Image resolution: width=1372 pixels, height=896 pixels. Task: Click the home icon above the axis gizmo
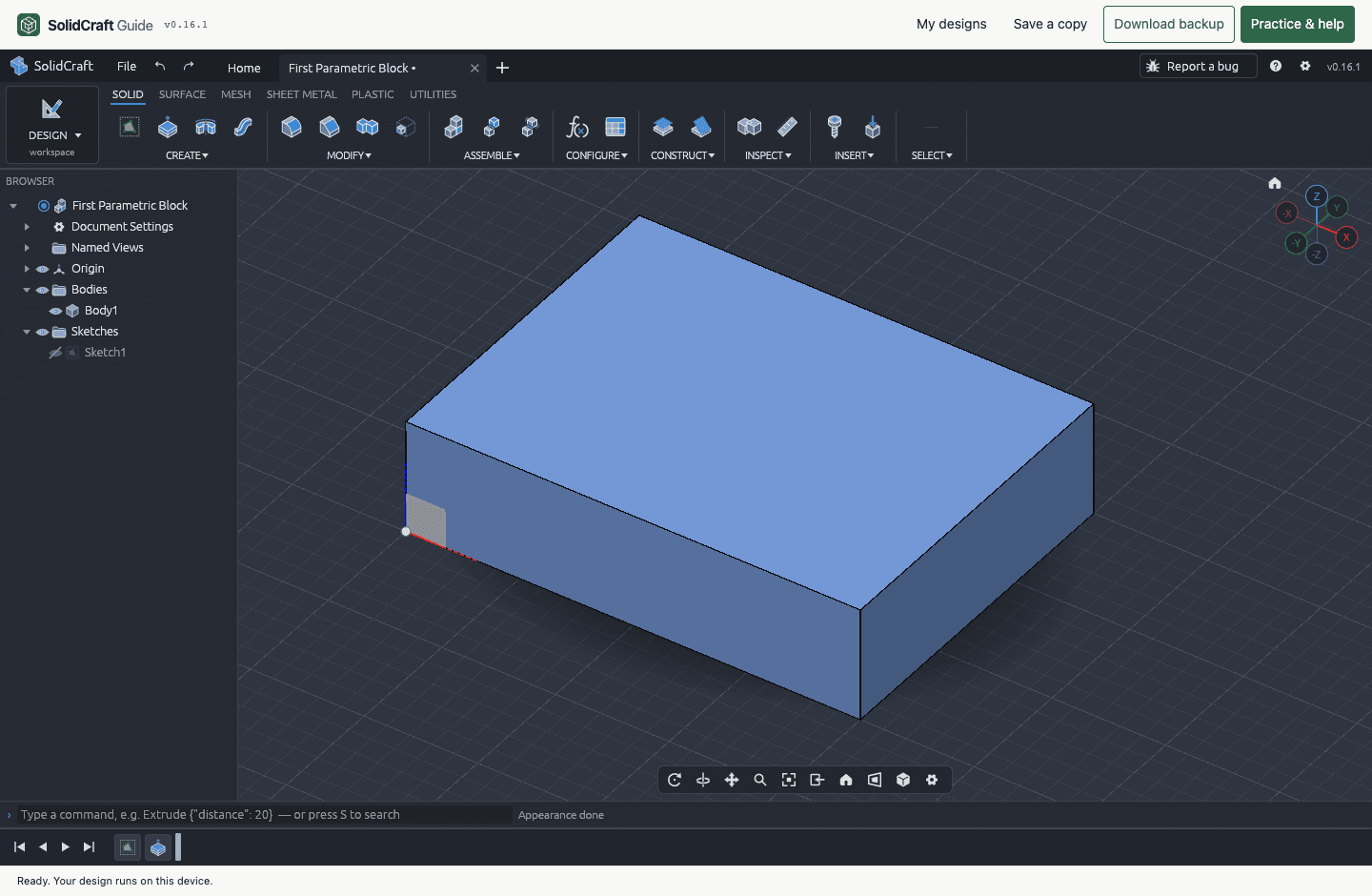pos(1275,183)
